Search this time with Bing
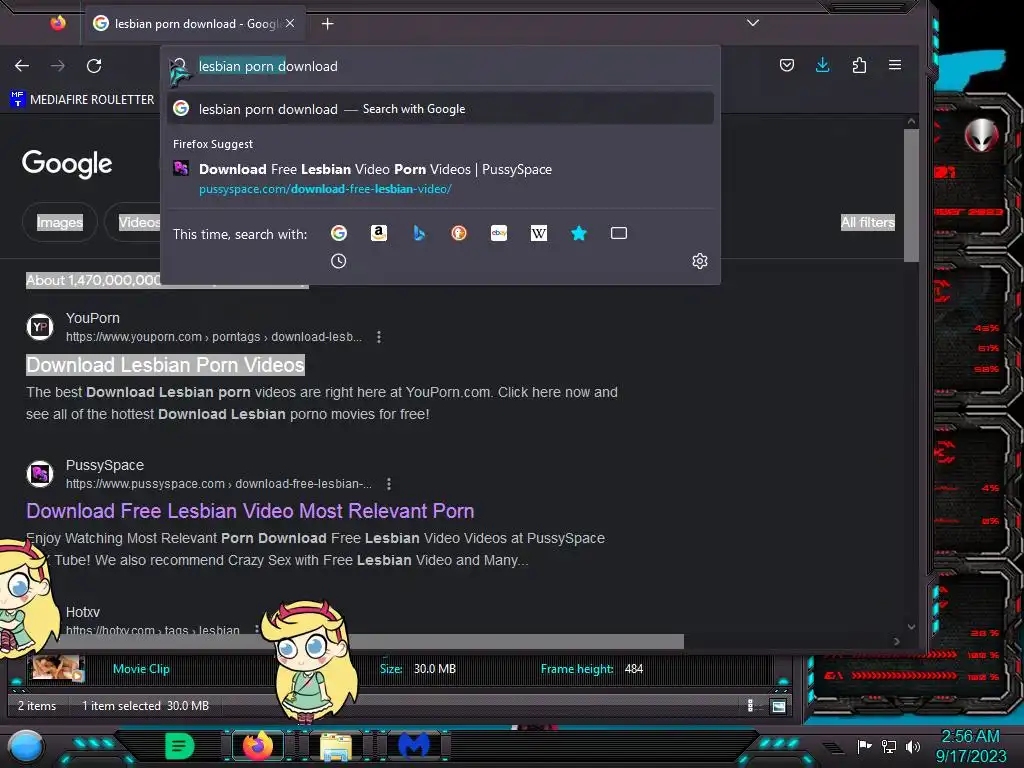 pyautogui.click(x=419, y=233)
